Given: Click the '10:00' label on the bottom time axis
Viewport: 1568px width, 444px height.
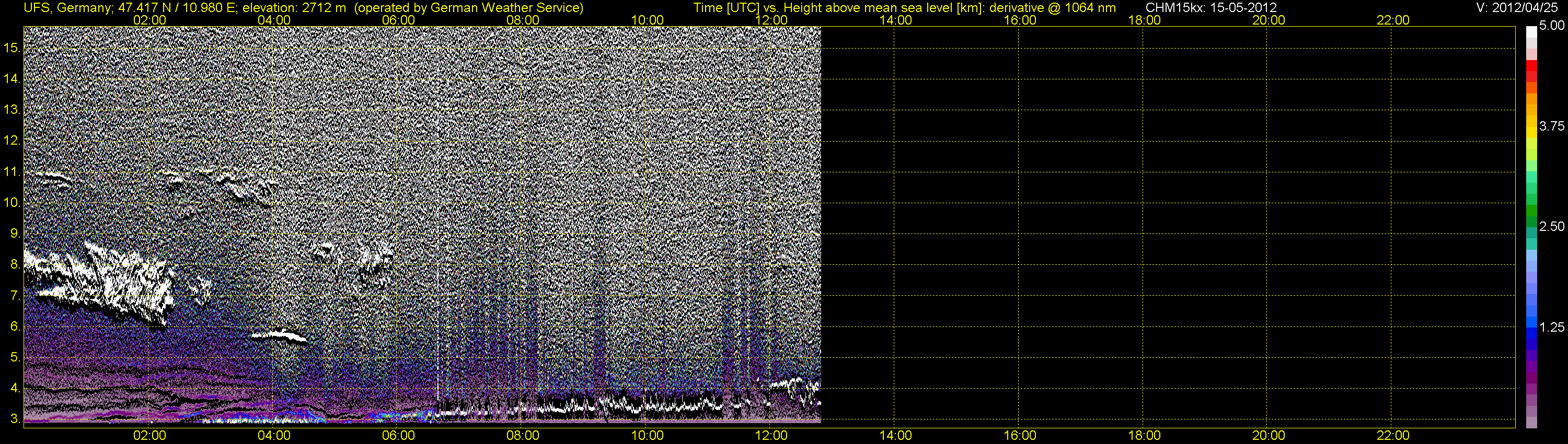Looking at the screenshot, I should click(647, 435).
